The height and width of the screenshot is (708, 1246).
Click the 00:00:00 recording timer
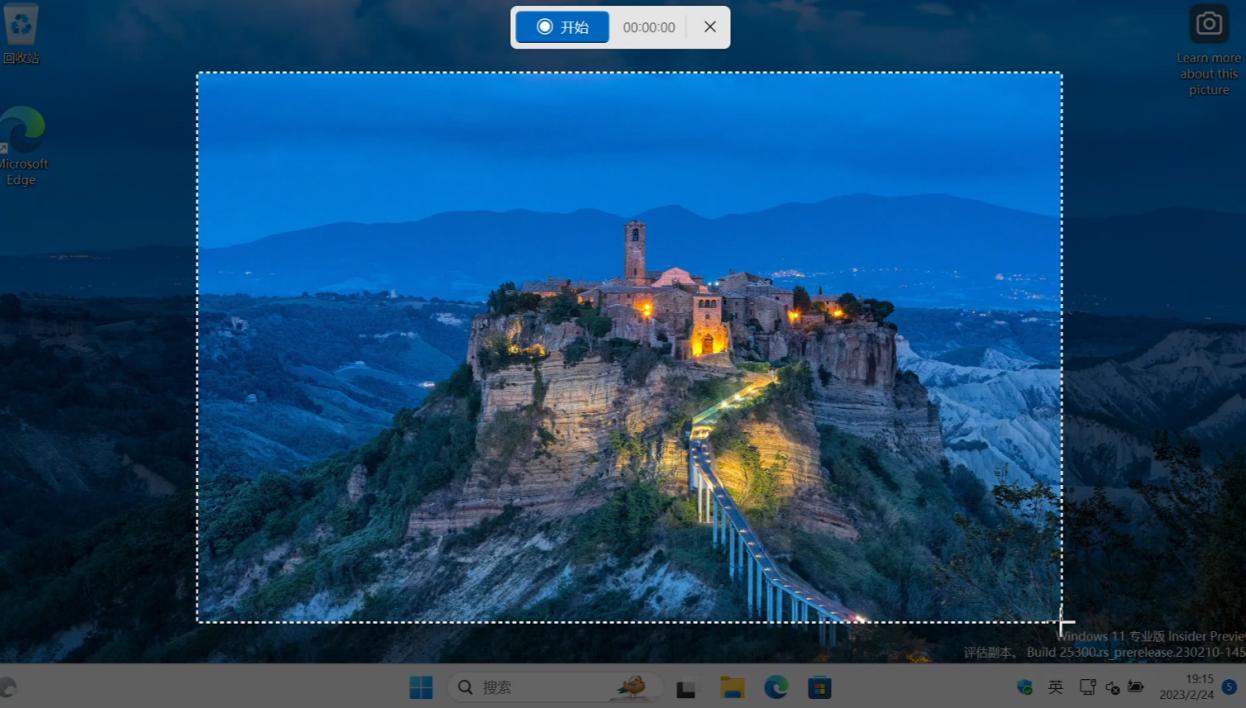click(648, 27)
